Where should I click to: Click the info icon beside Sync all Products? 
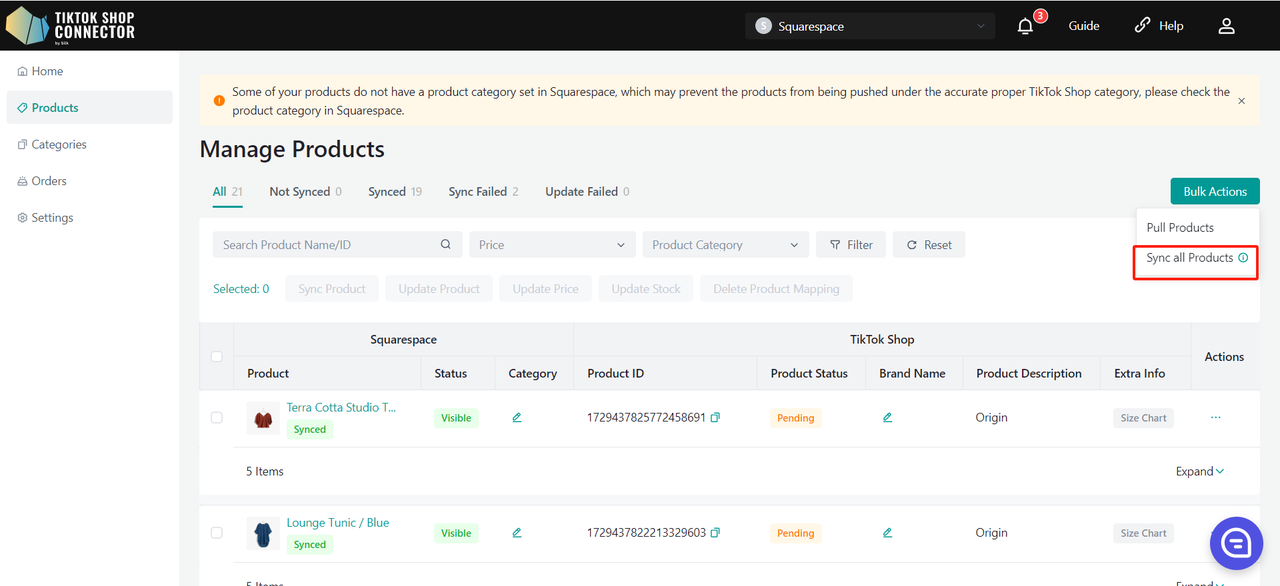click(1243, 258)
